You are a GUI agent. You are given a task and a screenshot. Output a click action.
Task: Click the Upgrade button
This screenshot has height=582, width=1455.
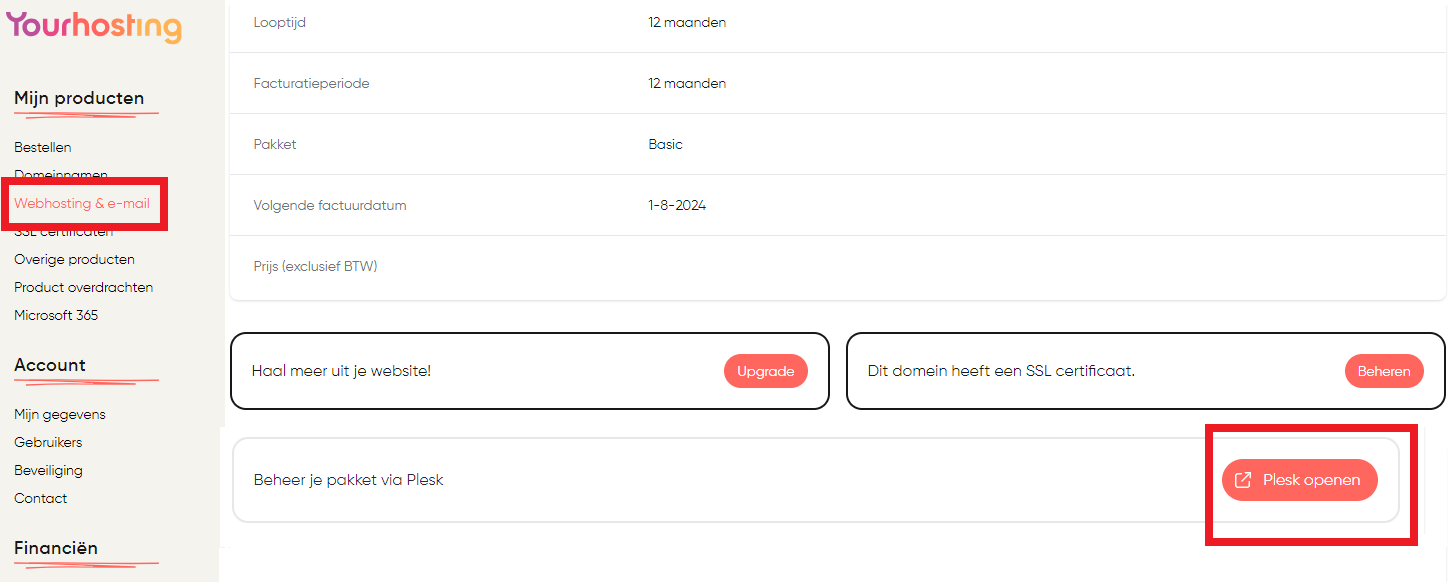click(765, 371)
